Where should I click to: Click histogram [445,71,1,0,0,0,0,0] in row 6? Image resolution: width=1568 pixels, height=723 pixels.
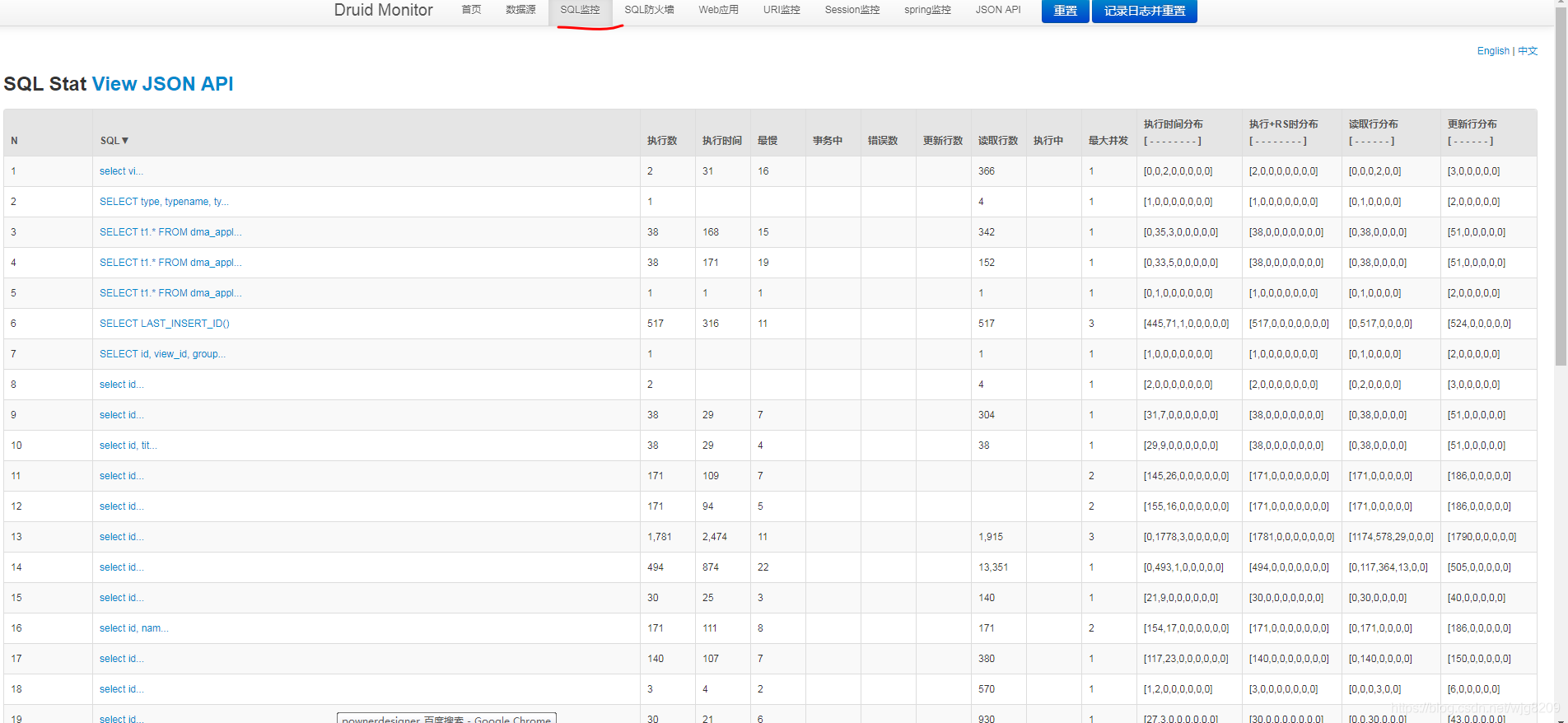coord(1187,324)
